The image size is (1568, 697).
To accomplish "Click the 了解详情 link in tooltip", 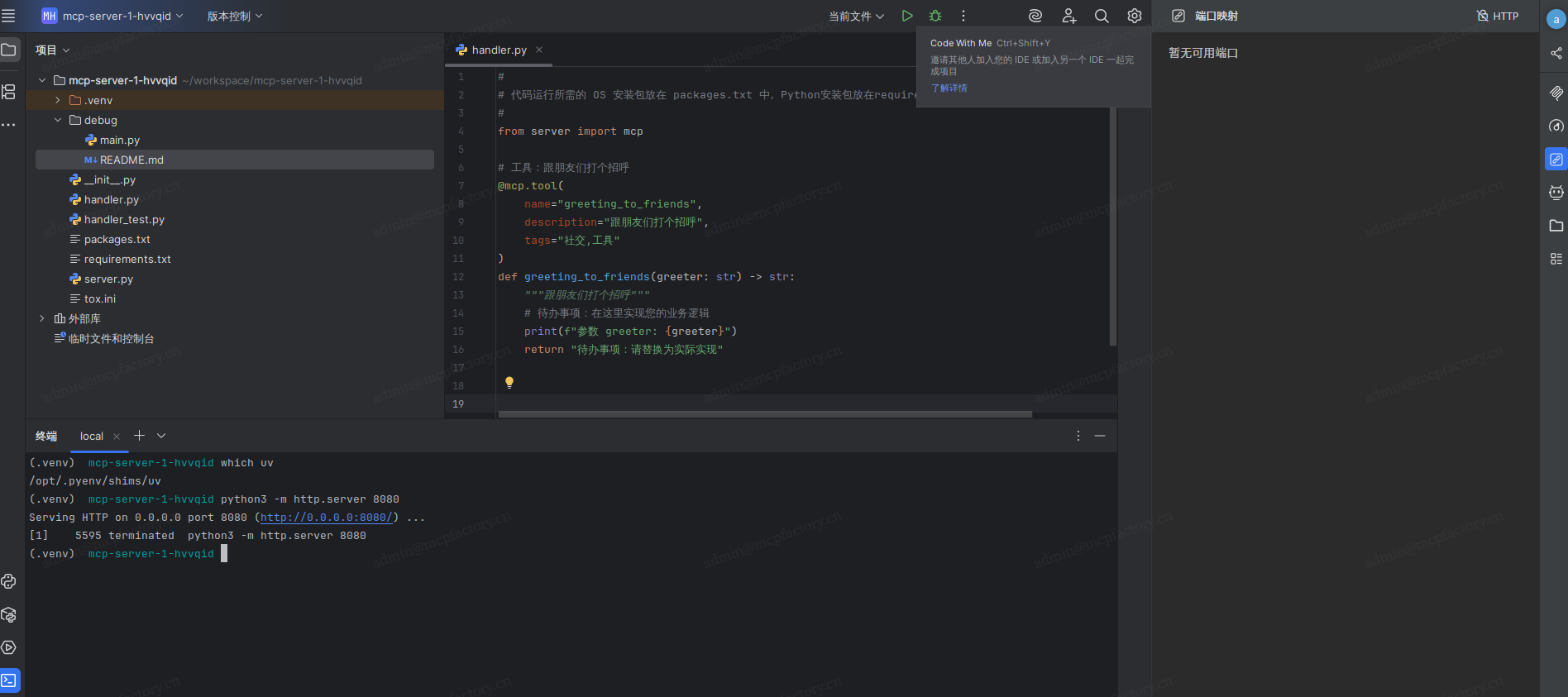I will [x=949, y=88].
